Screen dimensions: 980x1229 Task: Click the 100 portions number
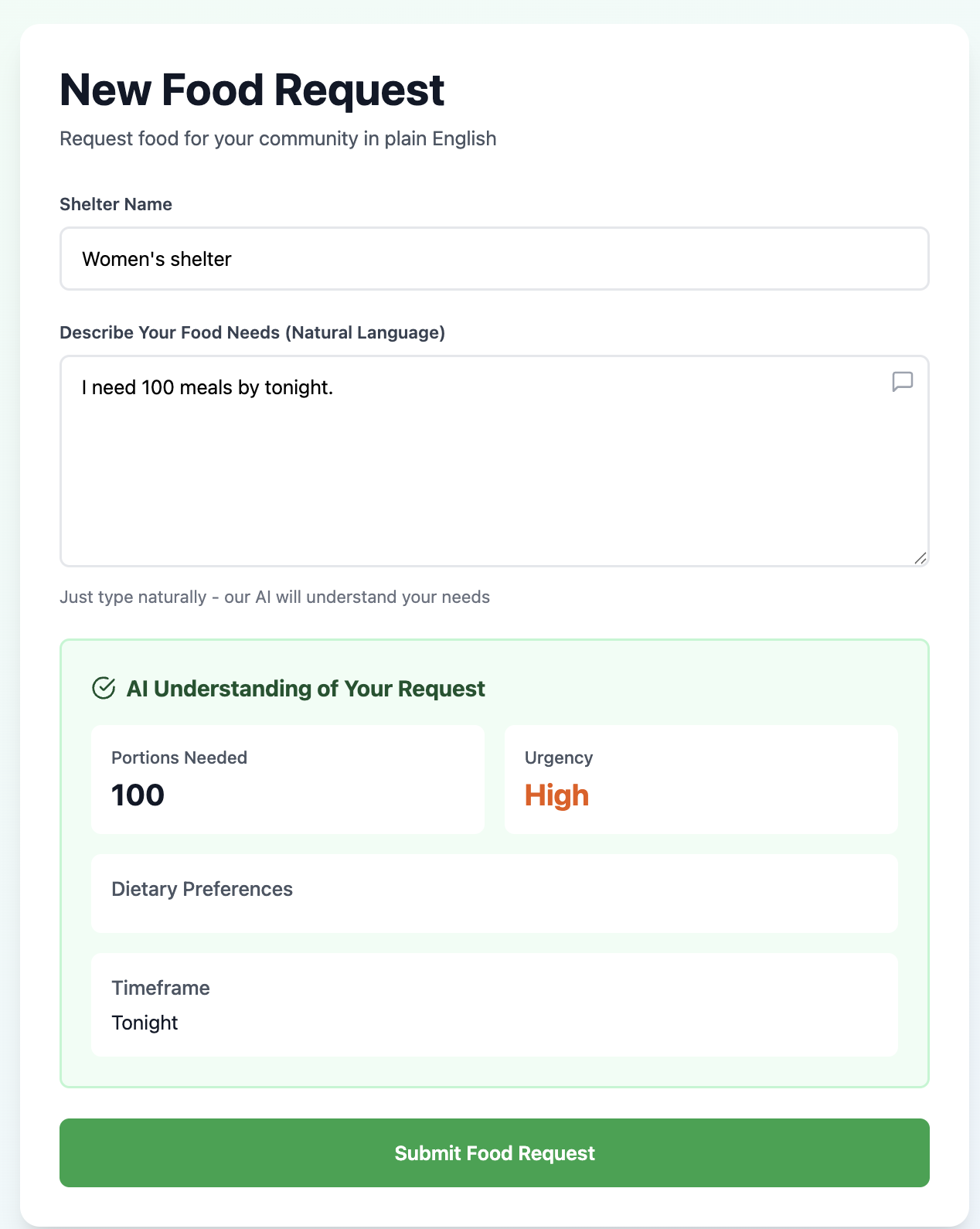point(138,795)
